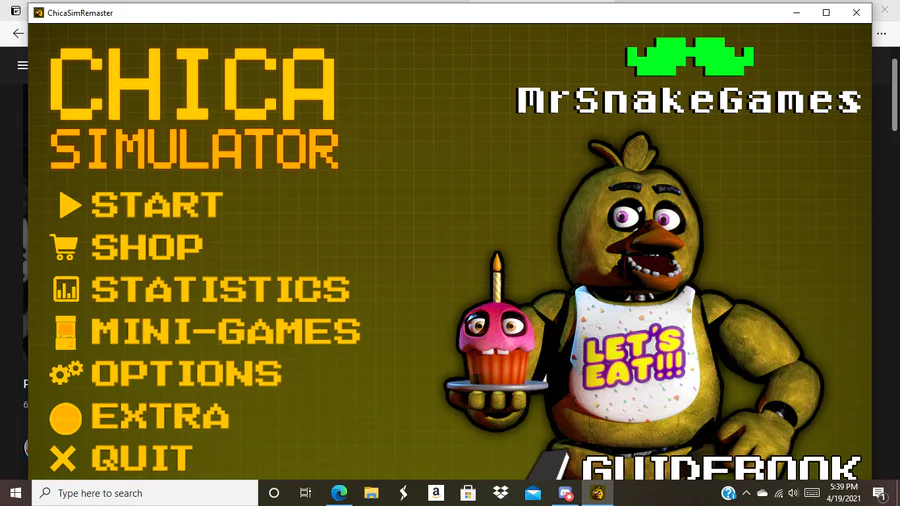Open the Amazon taskbar icon
Screen dimensions: 900x506
(x=436, y=493)
